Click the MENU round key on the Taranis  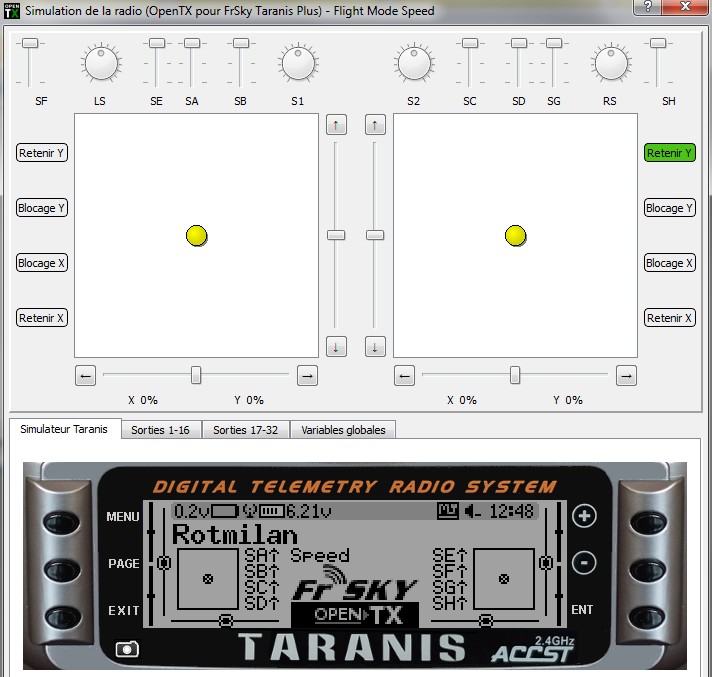point(62,521)
